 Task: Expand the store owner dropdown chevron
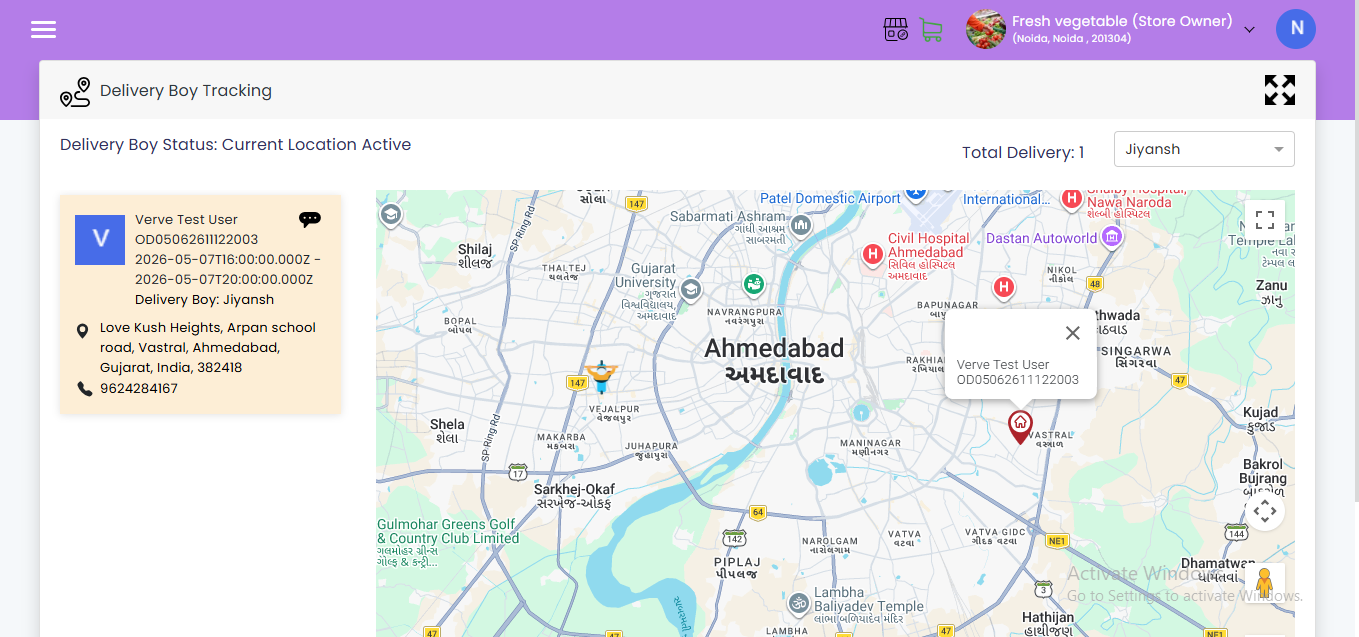1249,30
